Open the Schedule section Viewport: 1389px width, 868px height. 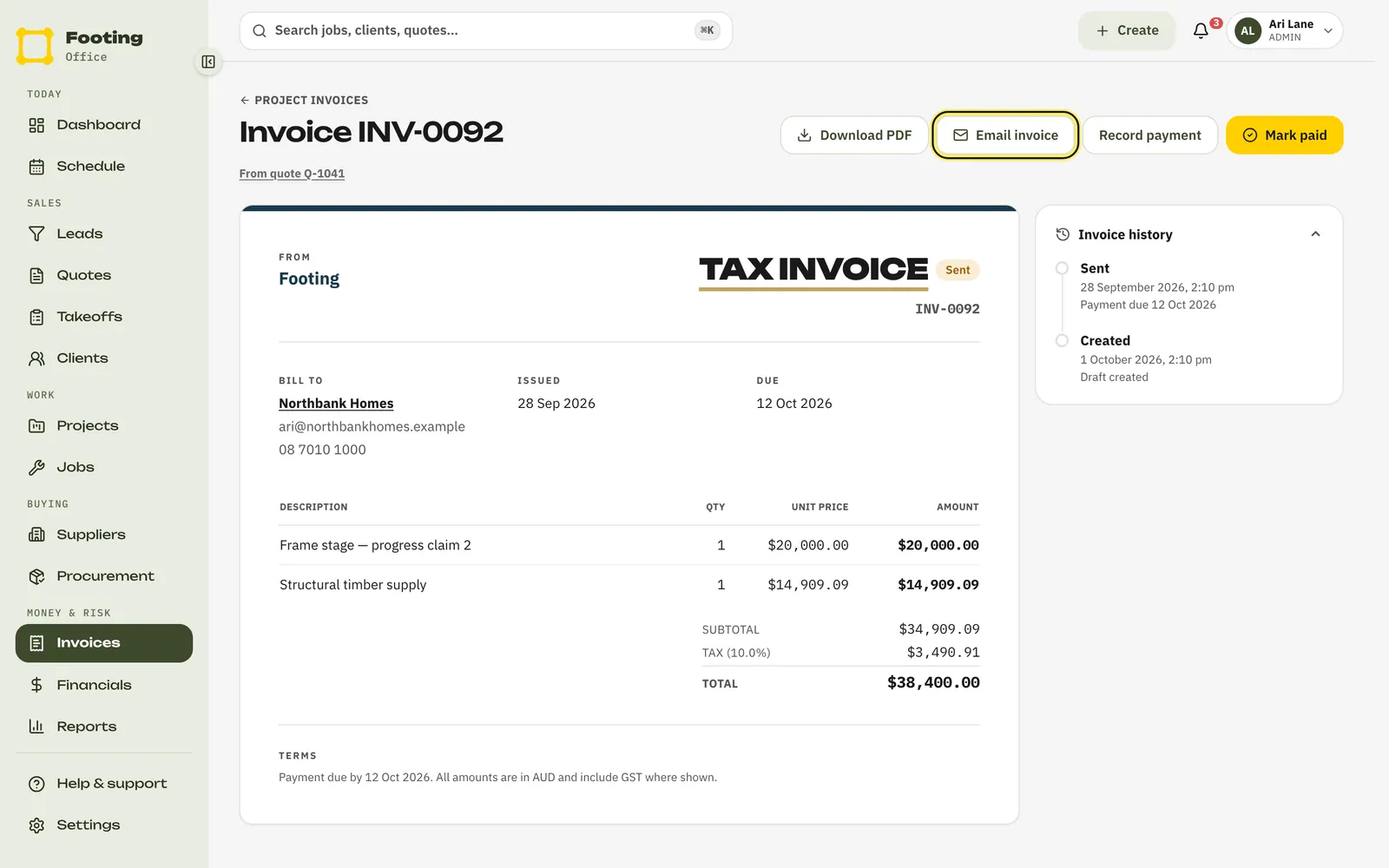point(104,167)
